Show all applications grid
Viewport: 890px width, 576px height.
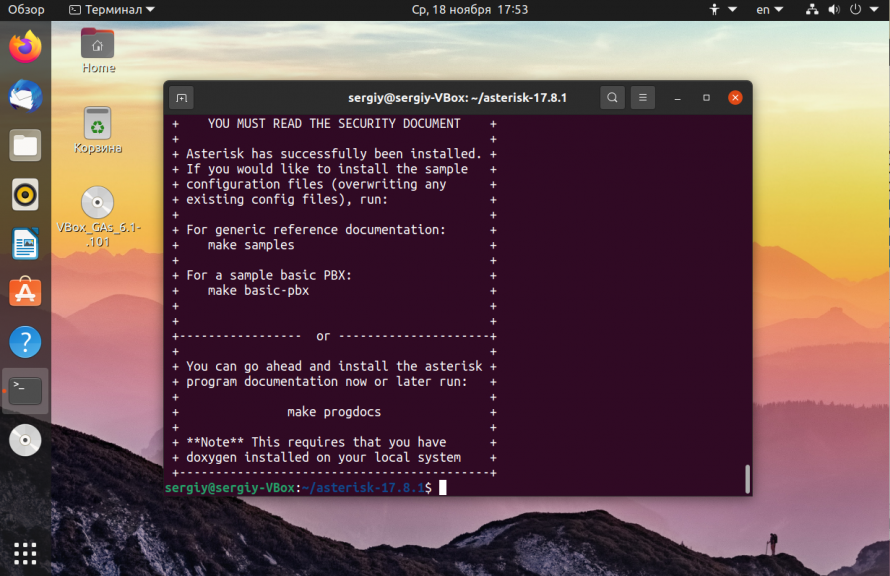[x=25, y=553]
